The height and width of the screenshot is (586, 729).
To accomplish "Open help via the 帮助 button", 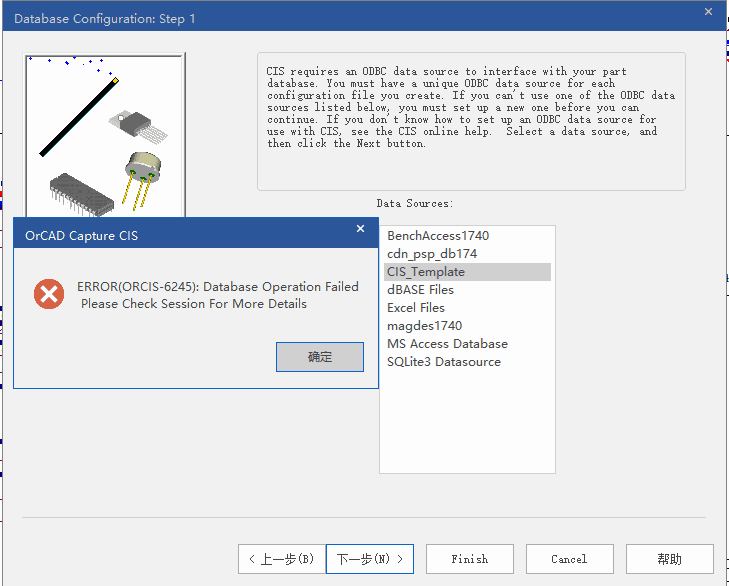I will click(669, 559).
